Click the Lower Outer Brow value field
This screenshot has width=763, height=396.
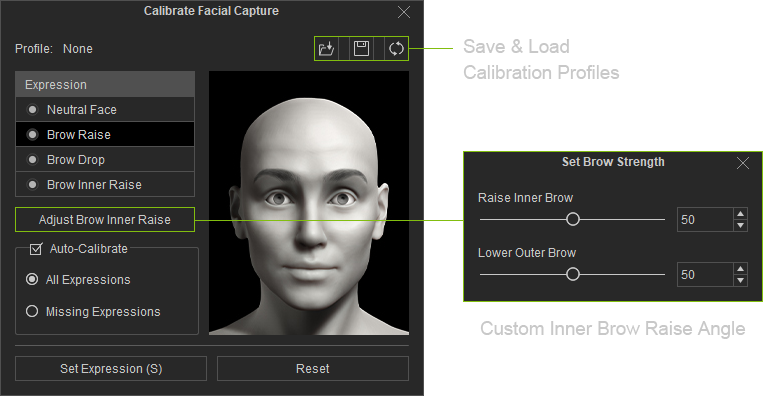coord(705,274)
